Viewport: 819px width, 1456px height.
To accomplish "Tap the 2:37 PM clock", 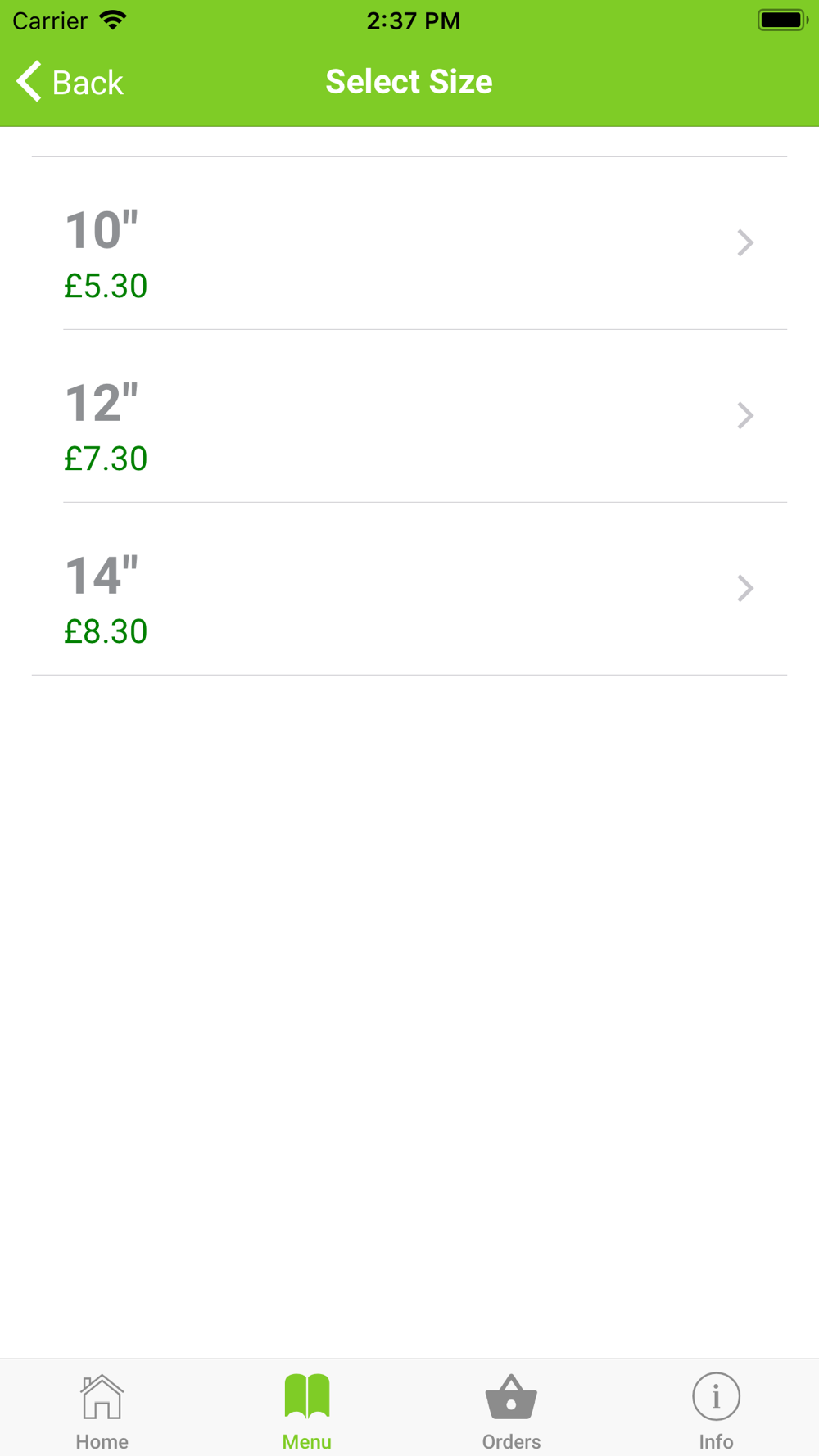I will [413, 20].
